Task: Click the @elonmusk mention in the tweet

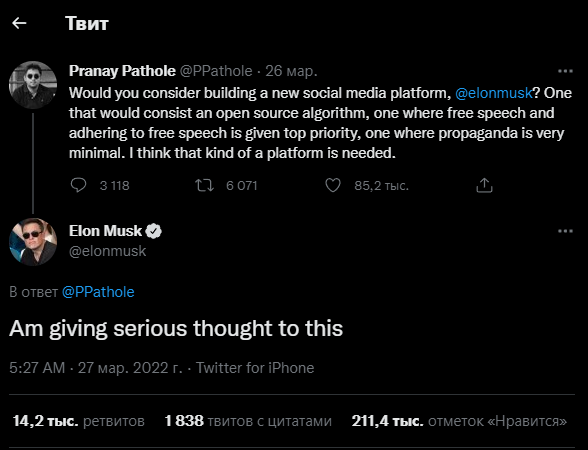Action: click(x=494, y=93)
